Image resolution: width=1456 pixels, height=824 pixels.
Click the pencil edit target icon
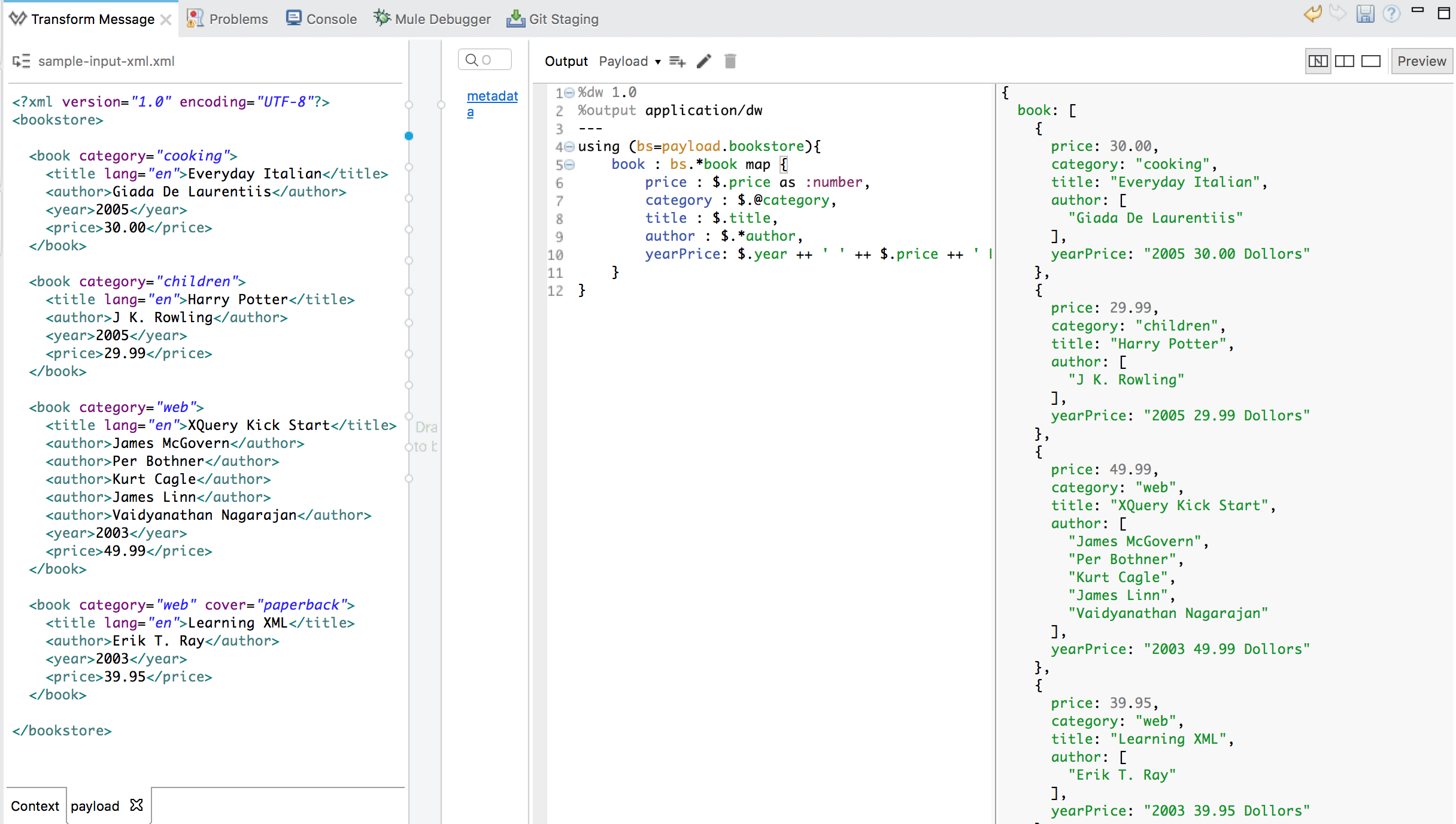[x=704, y=61]
